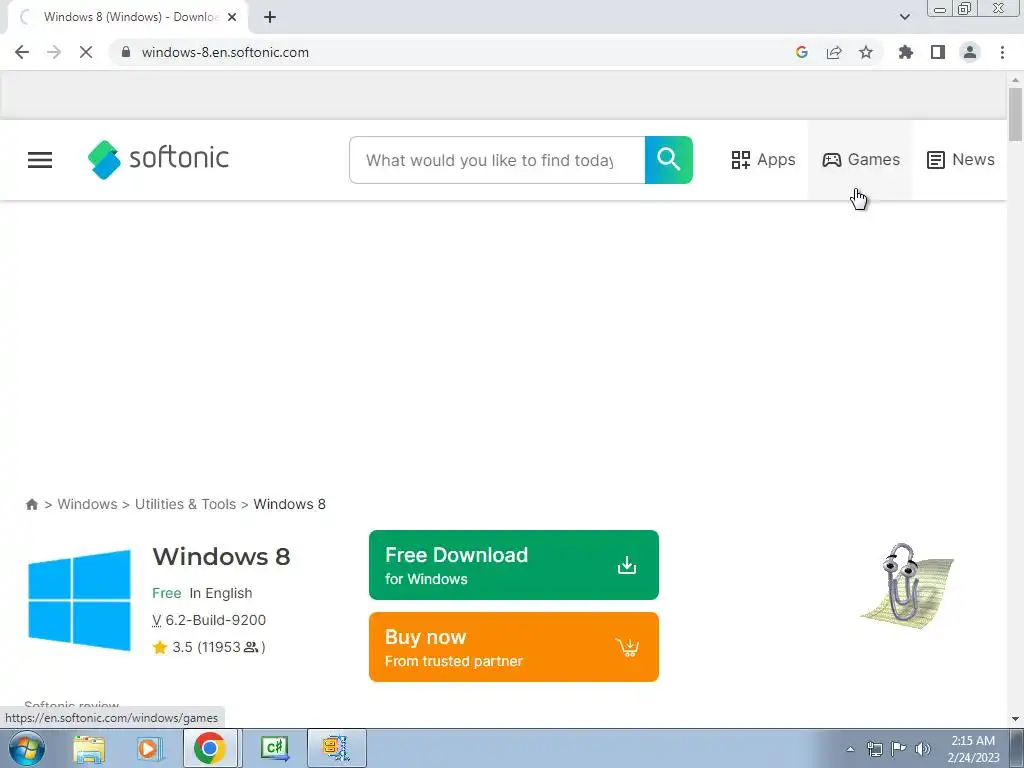Share this page icon
1024x768 pixels.
coord(834,52)
